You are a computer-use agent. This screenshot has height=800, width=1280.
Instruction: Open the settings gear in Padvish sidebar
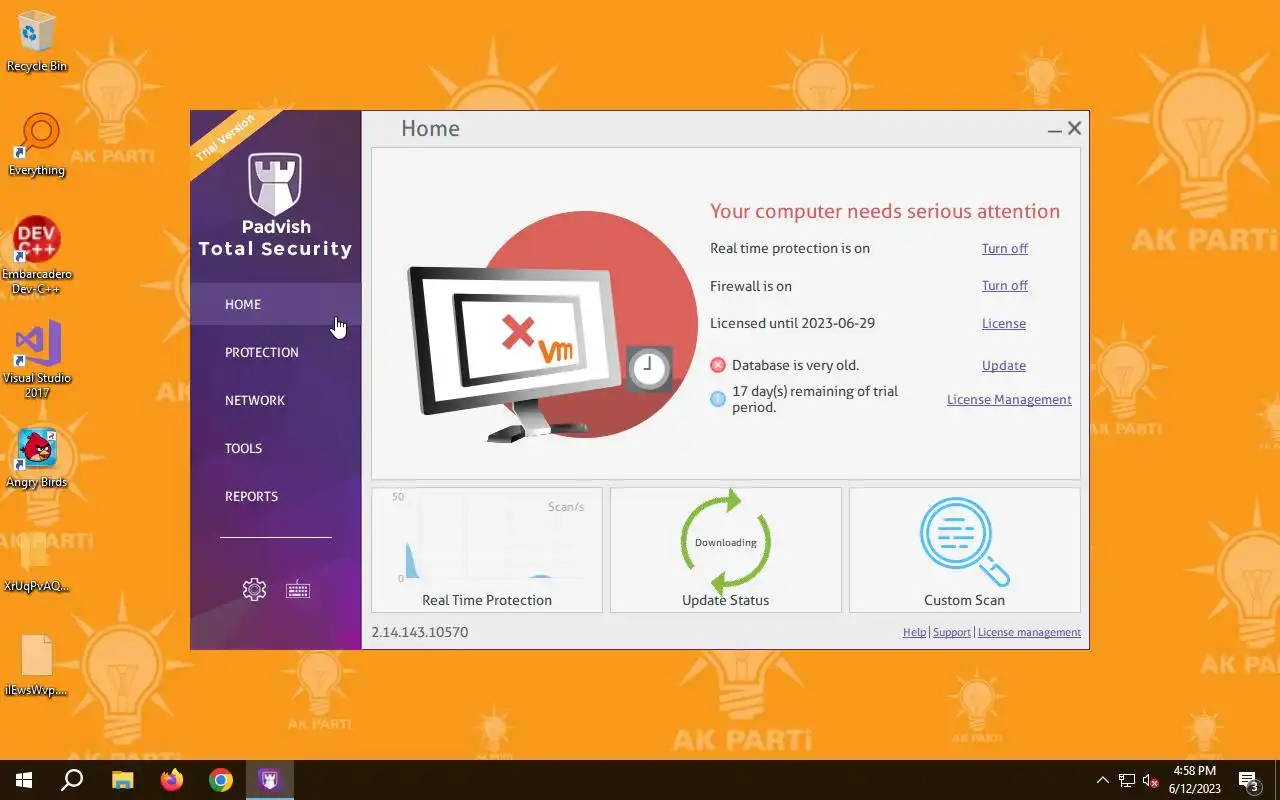(x=254, y=590)
